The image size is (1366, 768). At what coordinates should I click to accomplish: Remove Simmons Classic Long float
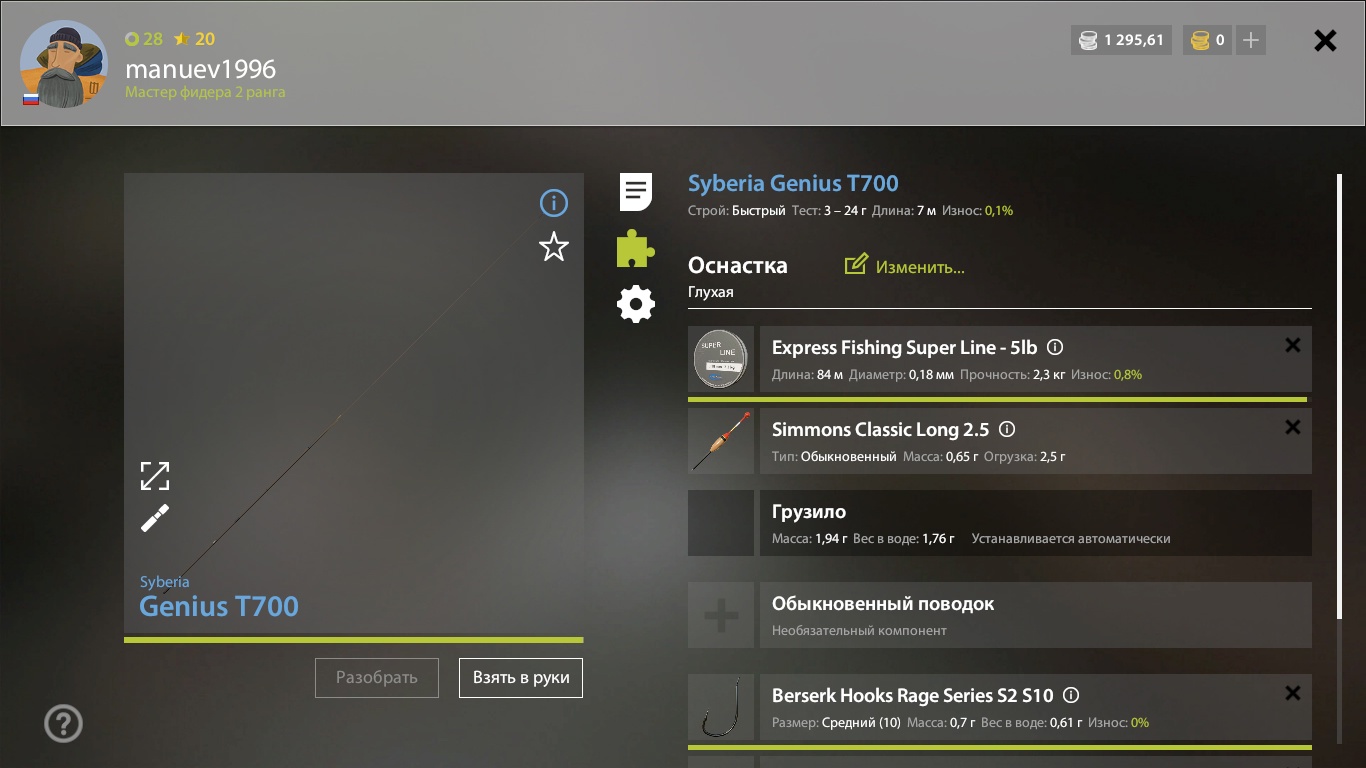pyautogui.click(x=1293, y=427)
